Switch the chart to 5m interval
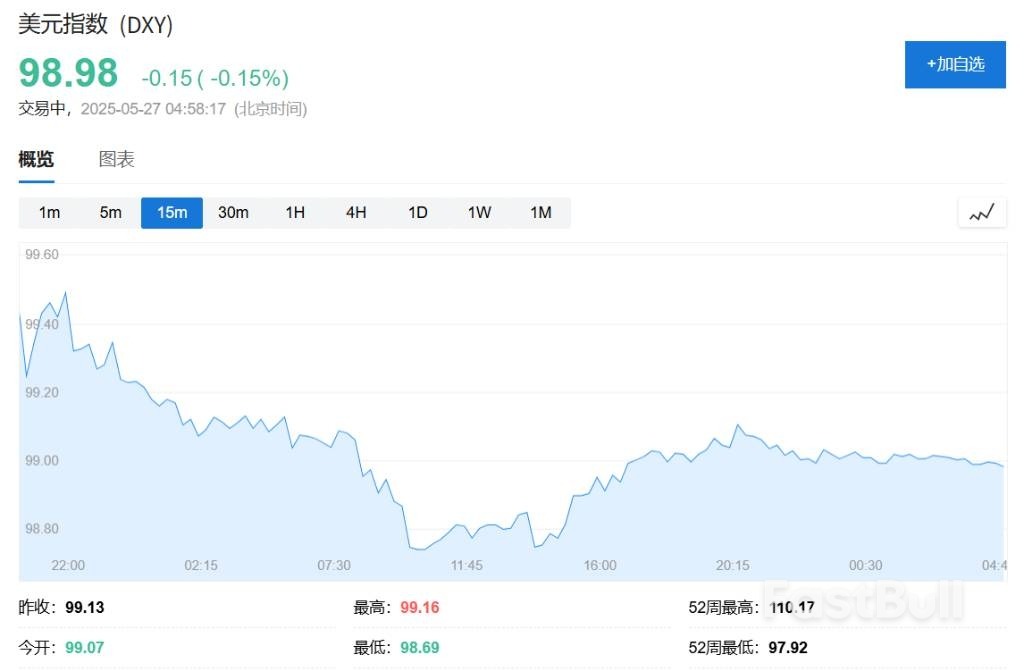 (x=110, y=212)
